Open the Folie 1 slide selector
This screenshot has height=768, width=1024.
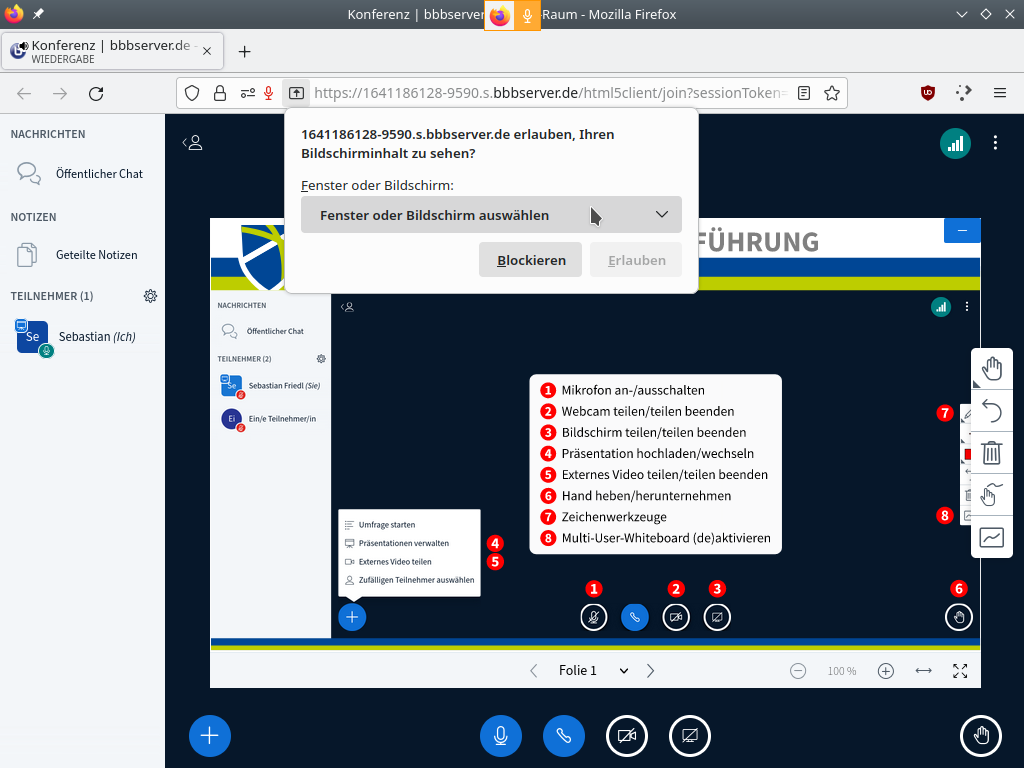coord(593,671)
